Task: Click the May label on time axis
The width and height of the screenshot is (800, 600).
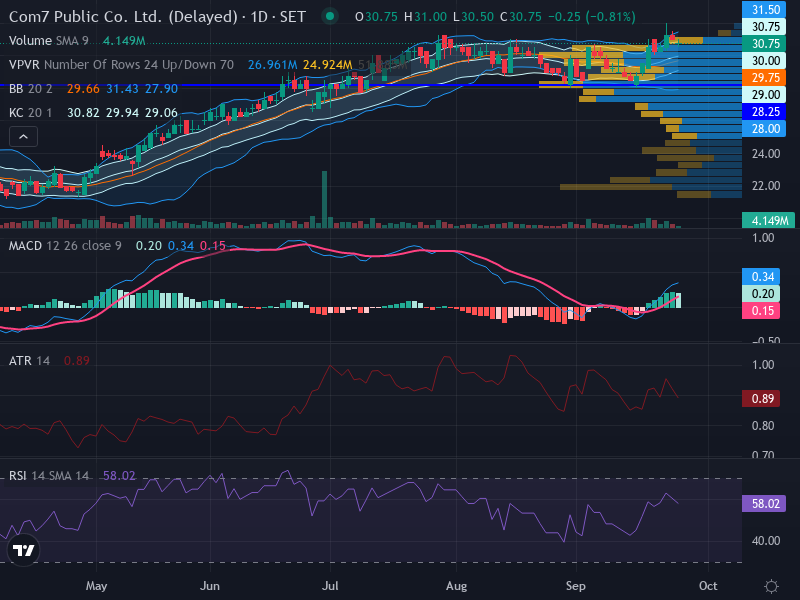Action: 96,586
